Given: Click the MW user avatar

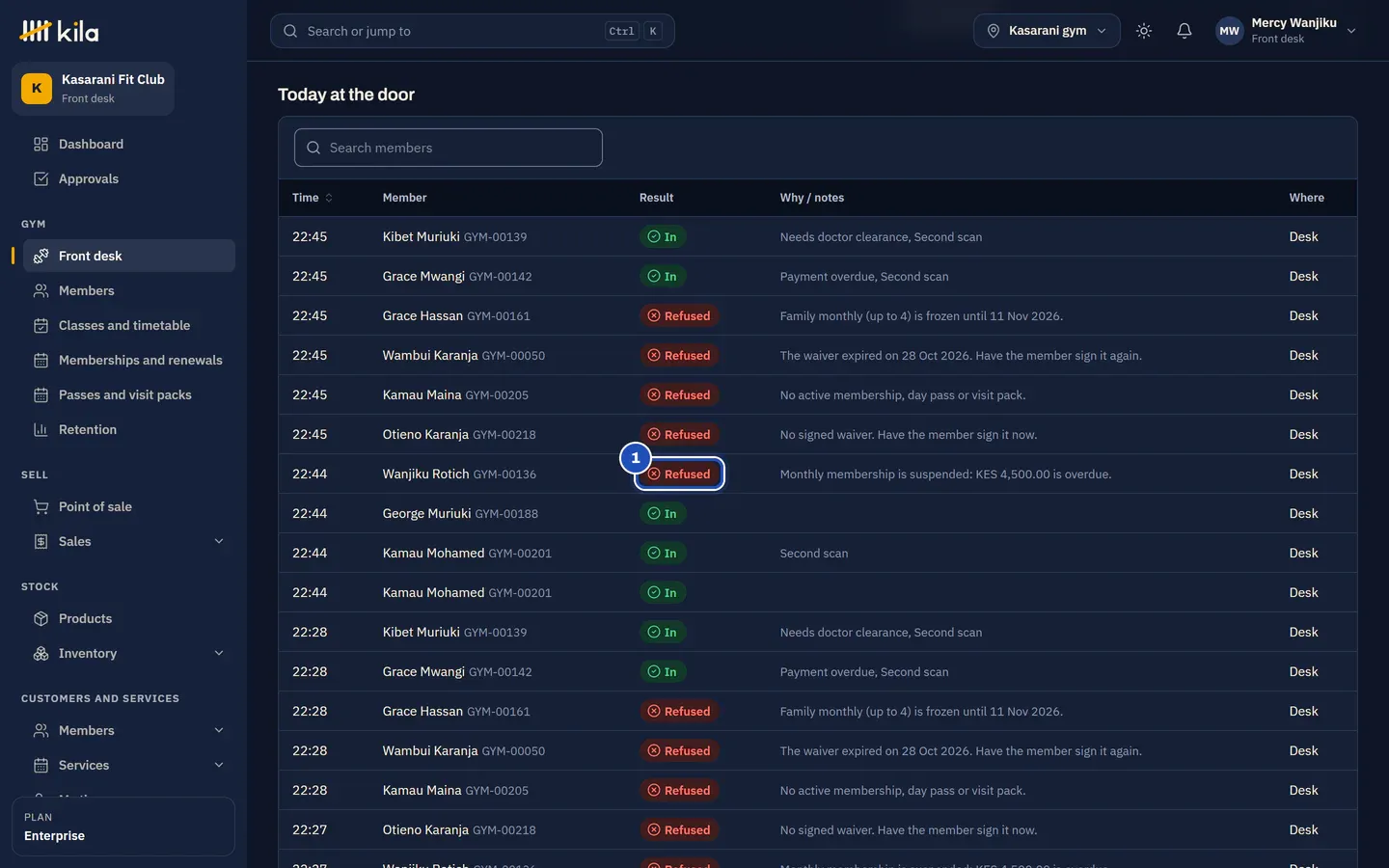Looking at the screenshot, I should click(1229, 31).
